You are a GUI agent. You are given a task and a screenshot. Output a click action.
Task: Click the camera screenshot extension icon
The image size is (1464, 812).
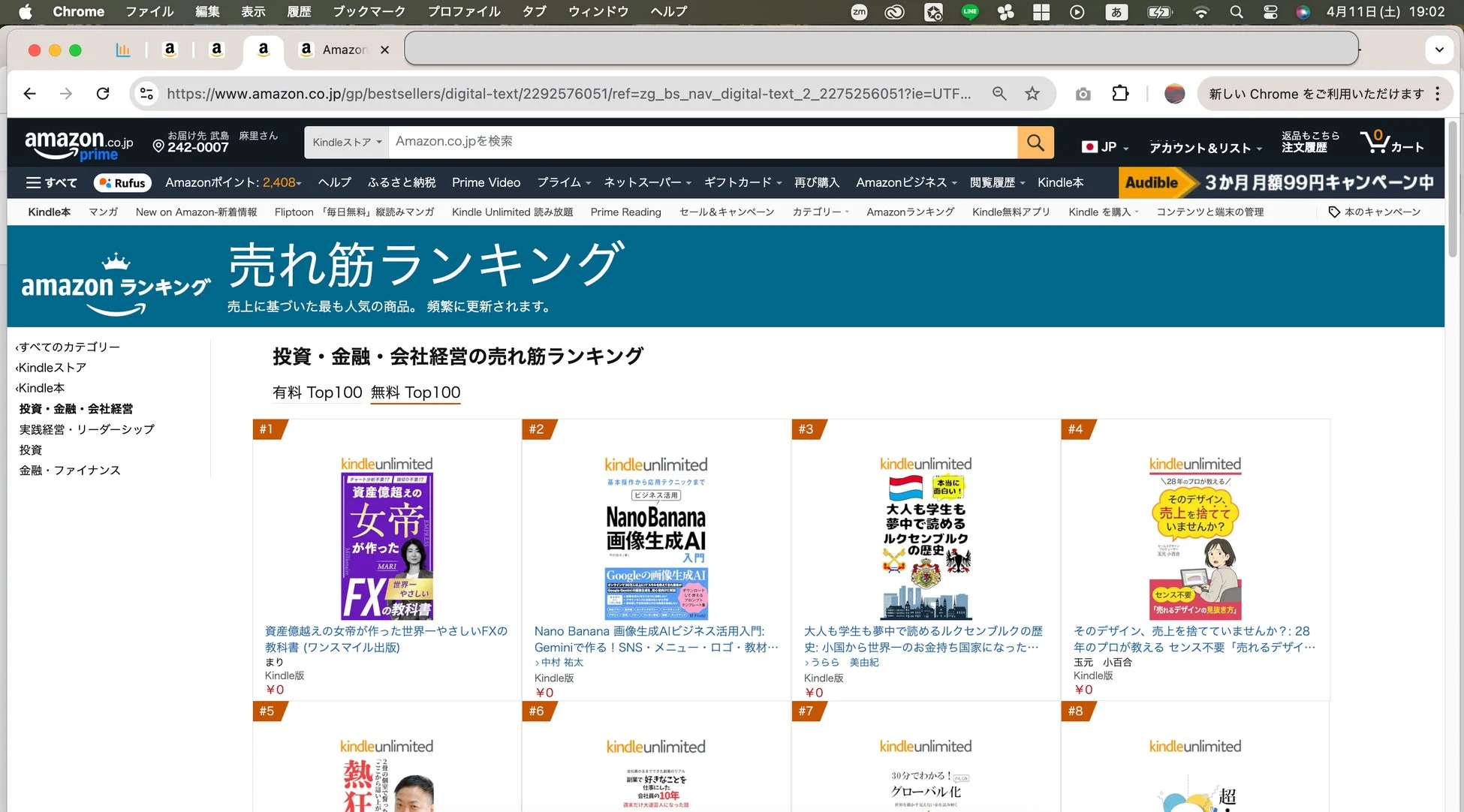point(1083,94)
